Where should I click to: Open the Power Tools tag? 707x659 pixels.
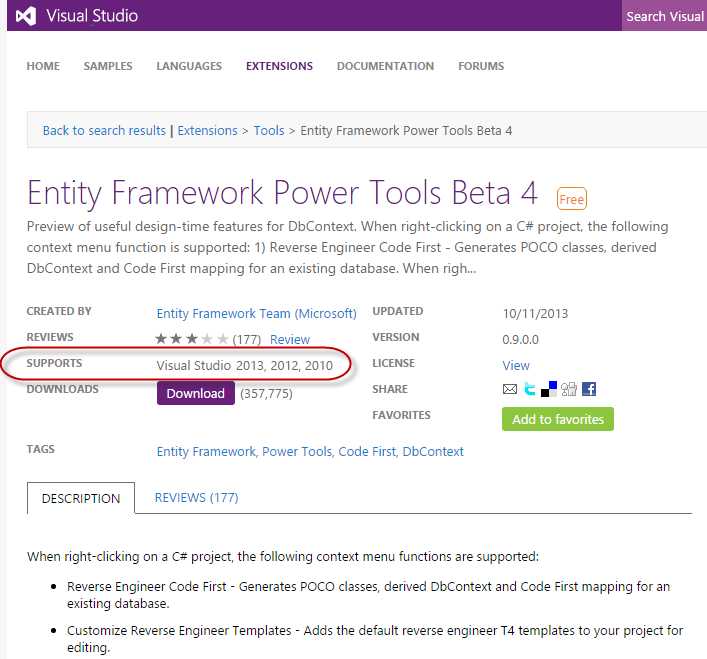pyautogui.click(x=297, y=451)
